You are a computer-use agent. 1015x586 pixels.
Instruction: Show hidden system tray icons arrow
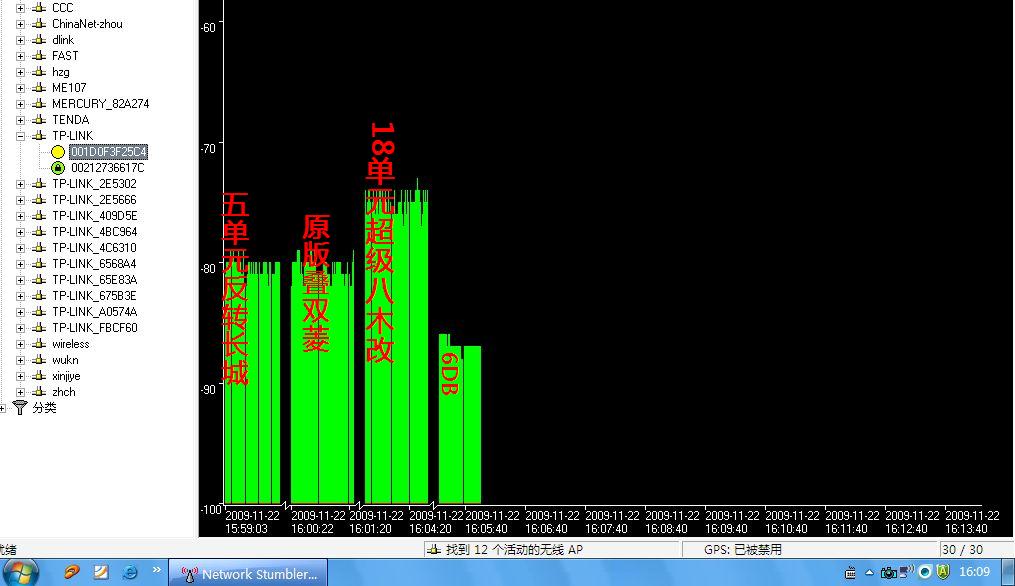click(869, 572)
